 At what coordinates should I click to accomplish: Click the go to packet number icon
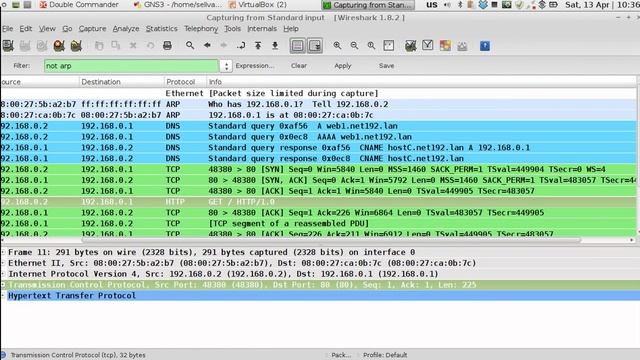(241, 46)
